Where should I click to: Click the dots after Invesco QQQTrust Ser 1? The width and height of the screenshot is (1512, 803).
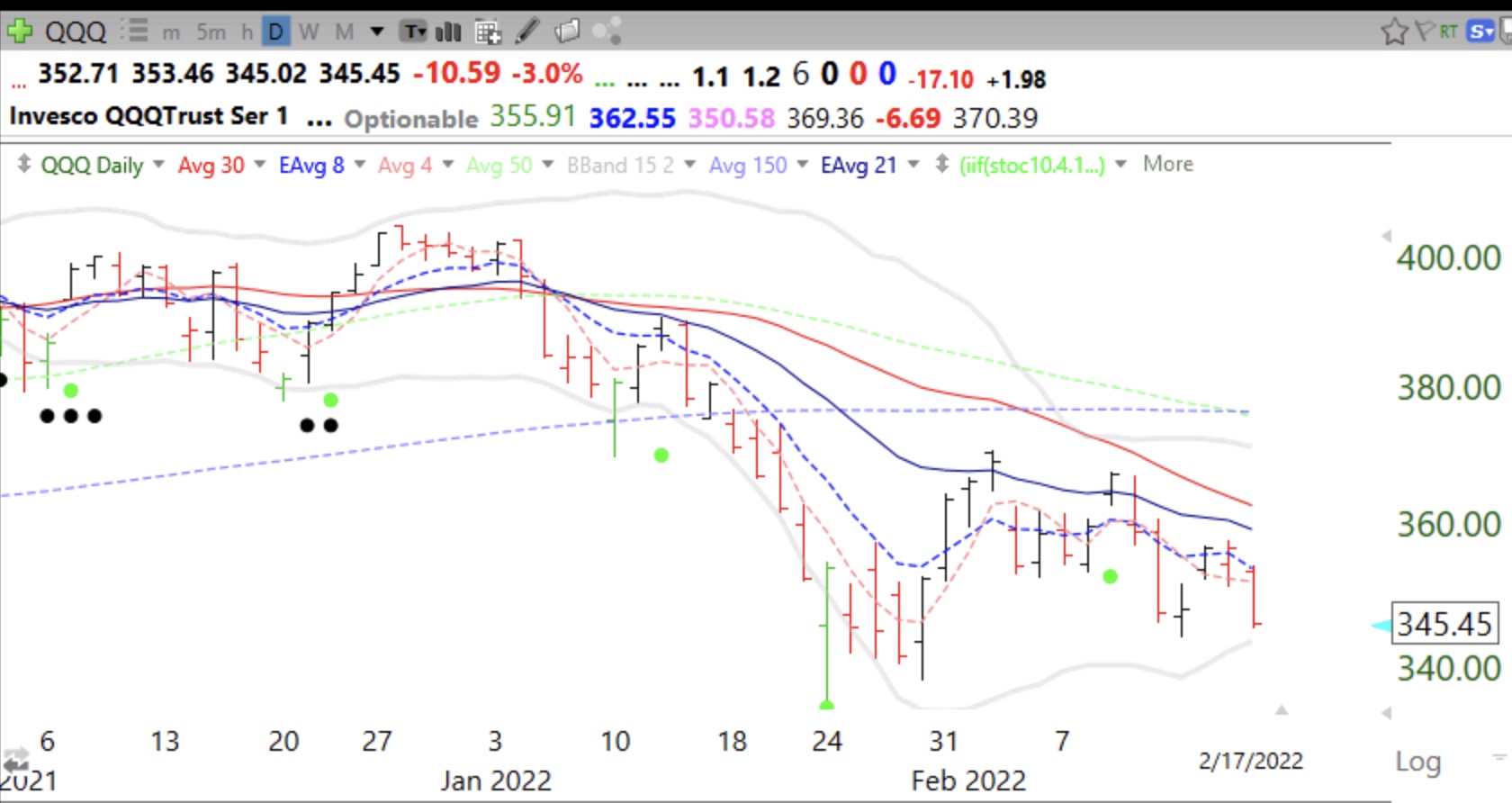click(319, 124)
